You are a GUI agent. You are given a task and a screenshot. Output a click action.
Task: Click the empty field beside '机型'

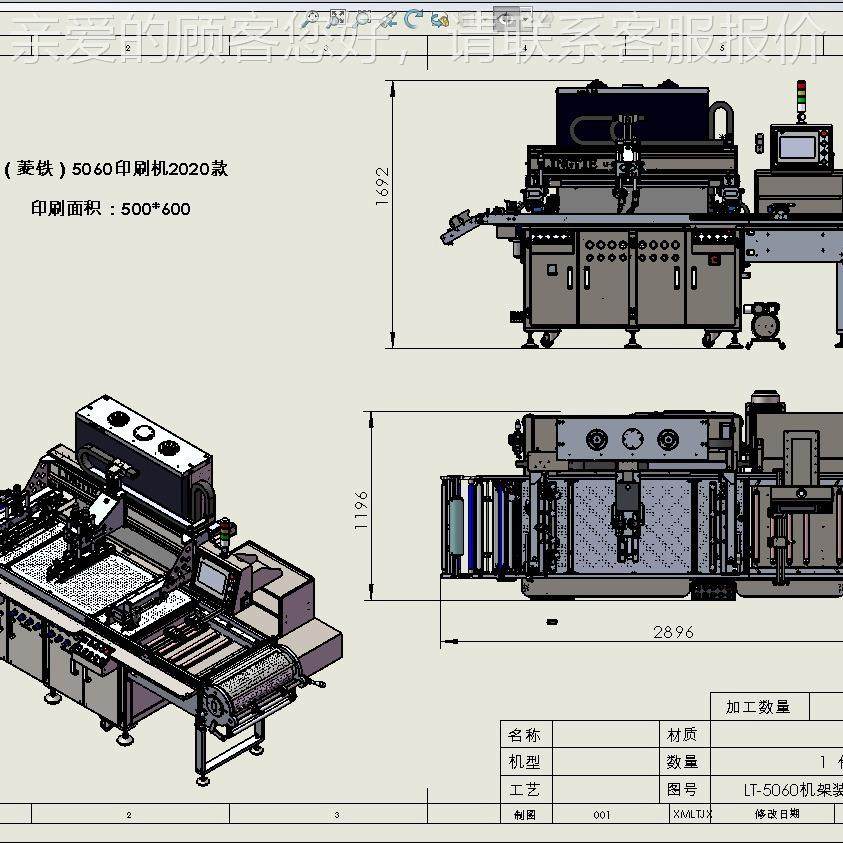606,762
